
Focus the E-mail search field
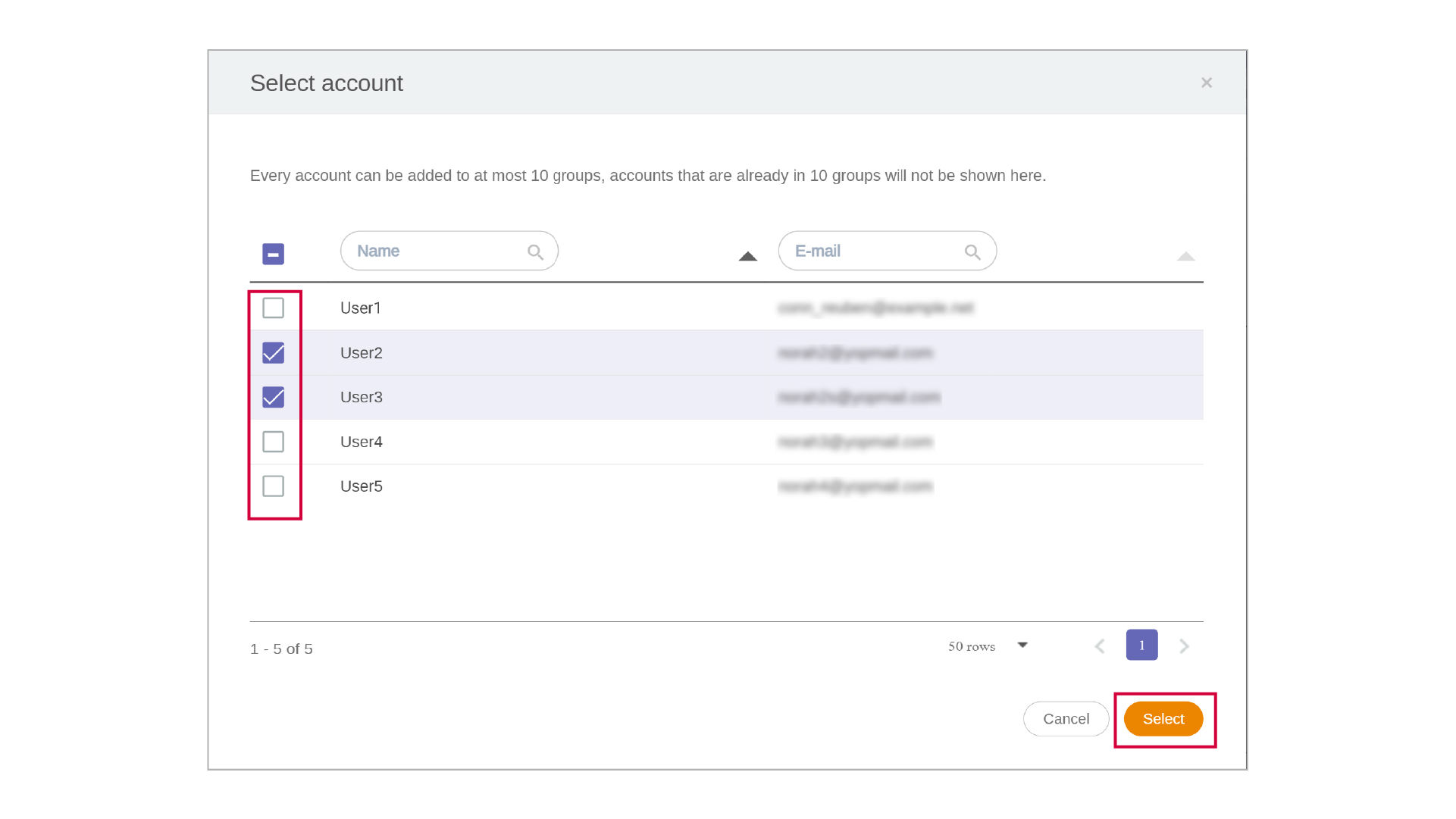(874, 252)
